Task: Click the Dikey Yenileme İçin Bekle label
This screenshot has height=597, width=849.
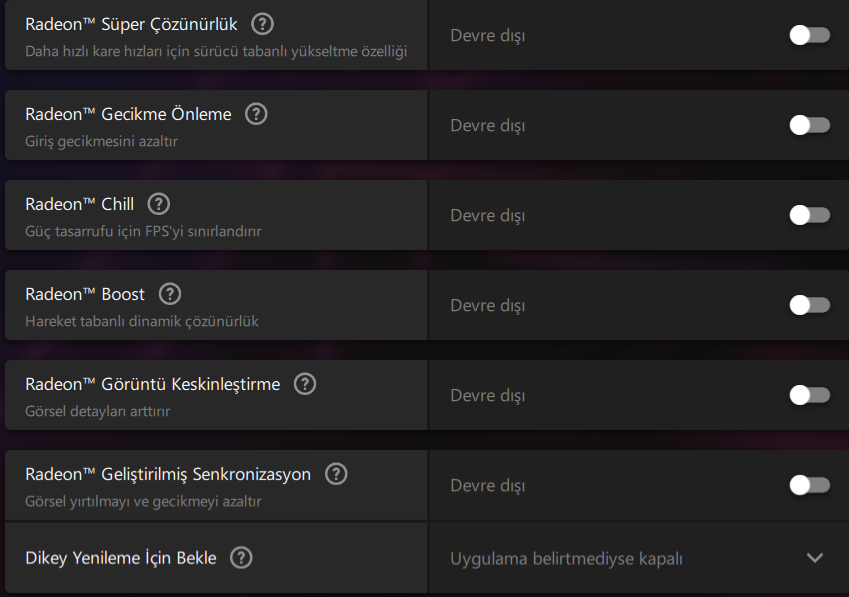Action: pyautogui.click(x=120, y=558)
